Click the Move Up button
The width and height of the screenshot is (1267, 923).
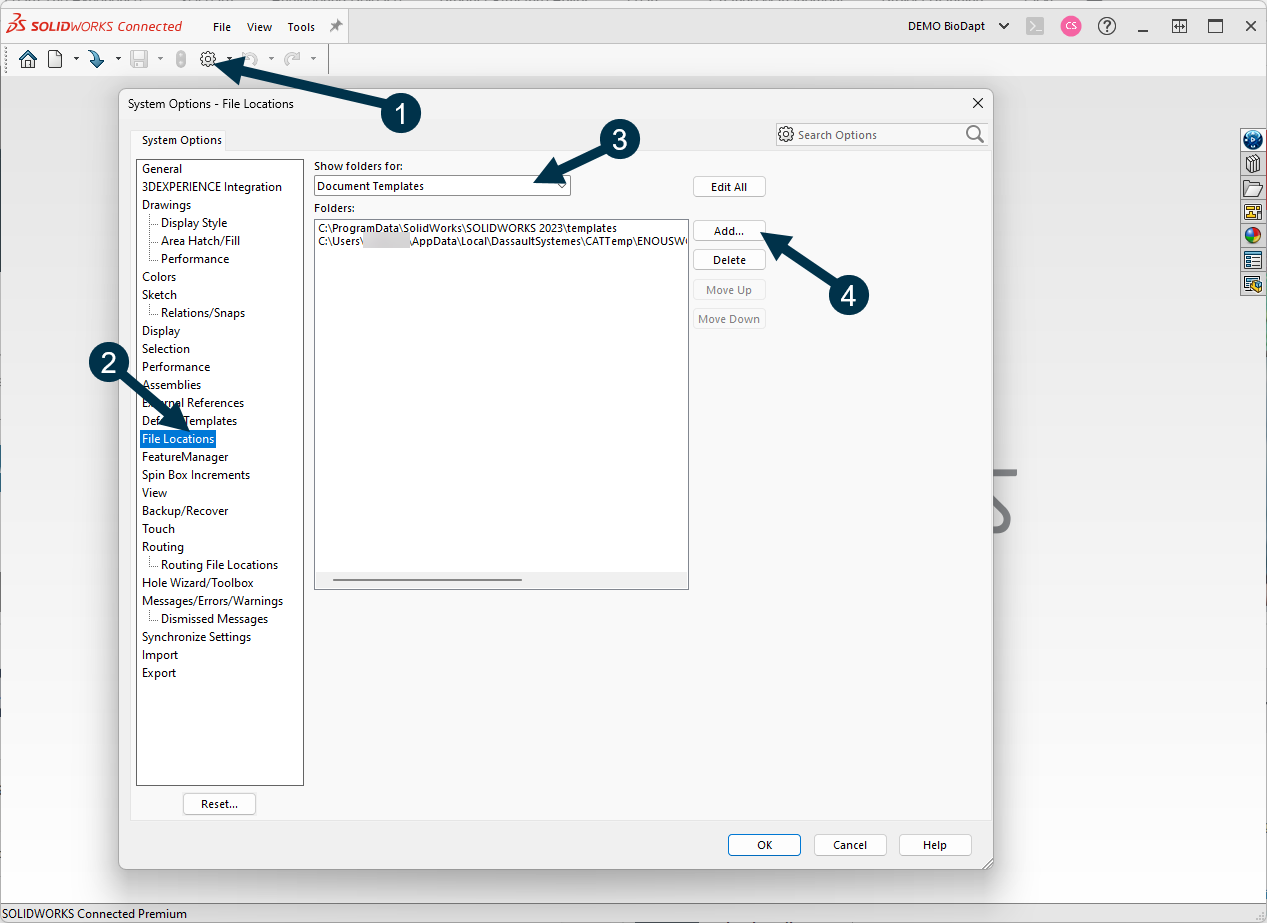[x=729, y=290]
